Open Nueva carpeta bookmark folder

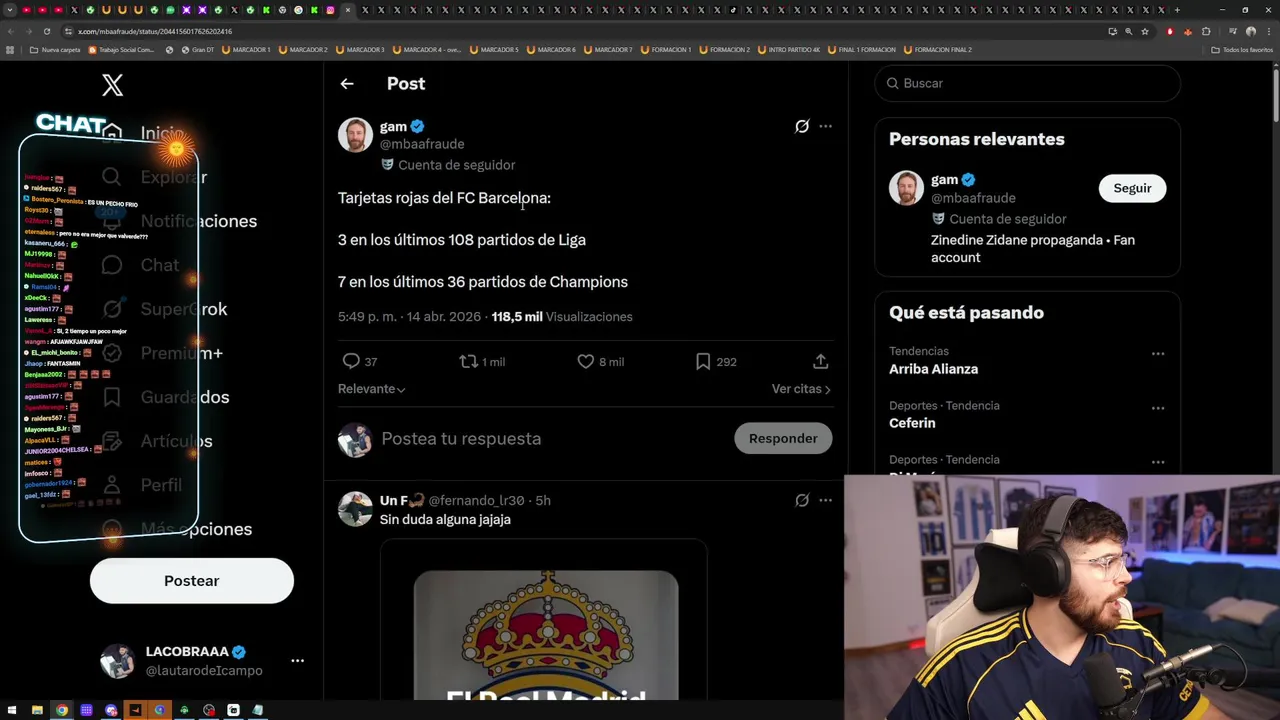55,49
